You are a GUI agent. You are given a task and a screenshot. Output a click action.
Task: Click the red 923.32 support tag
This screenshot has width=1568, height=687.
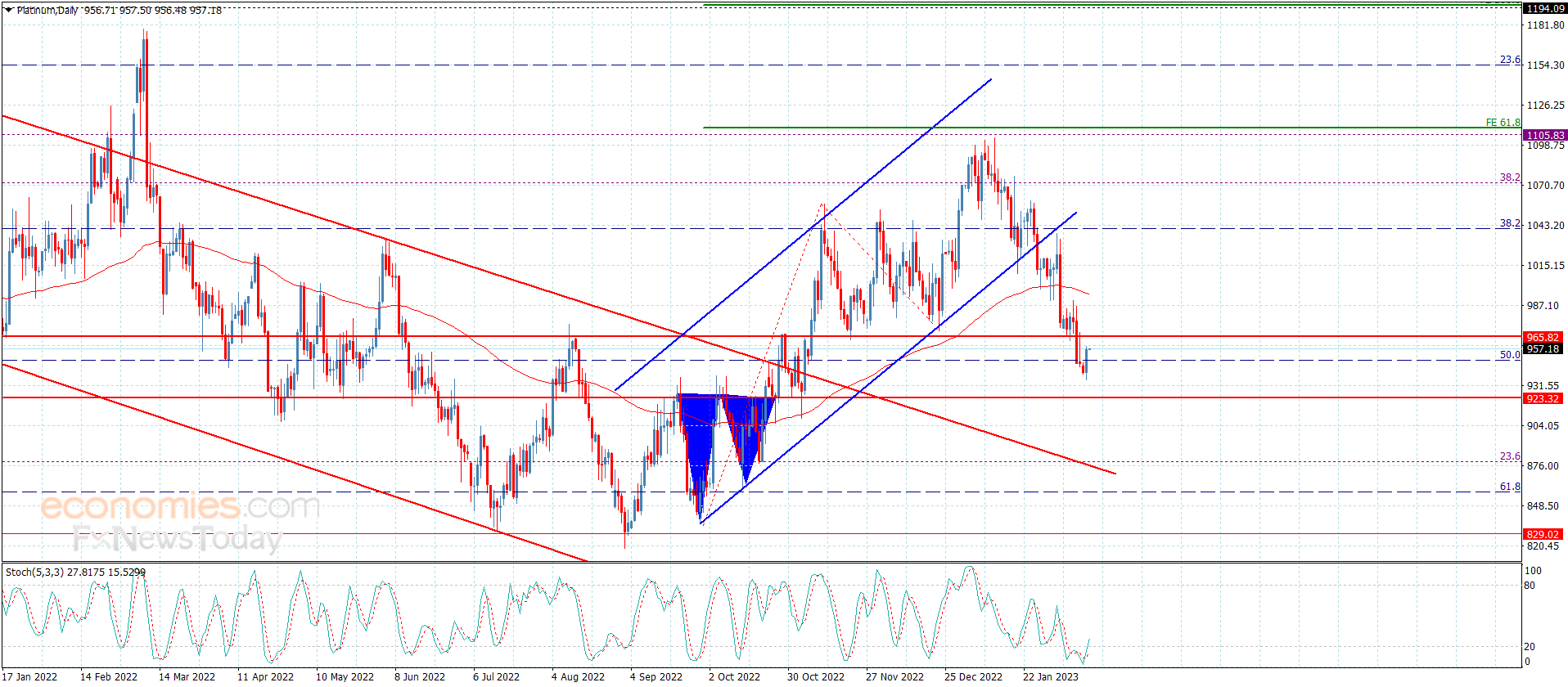(1544, 398)
